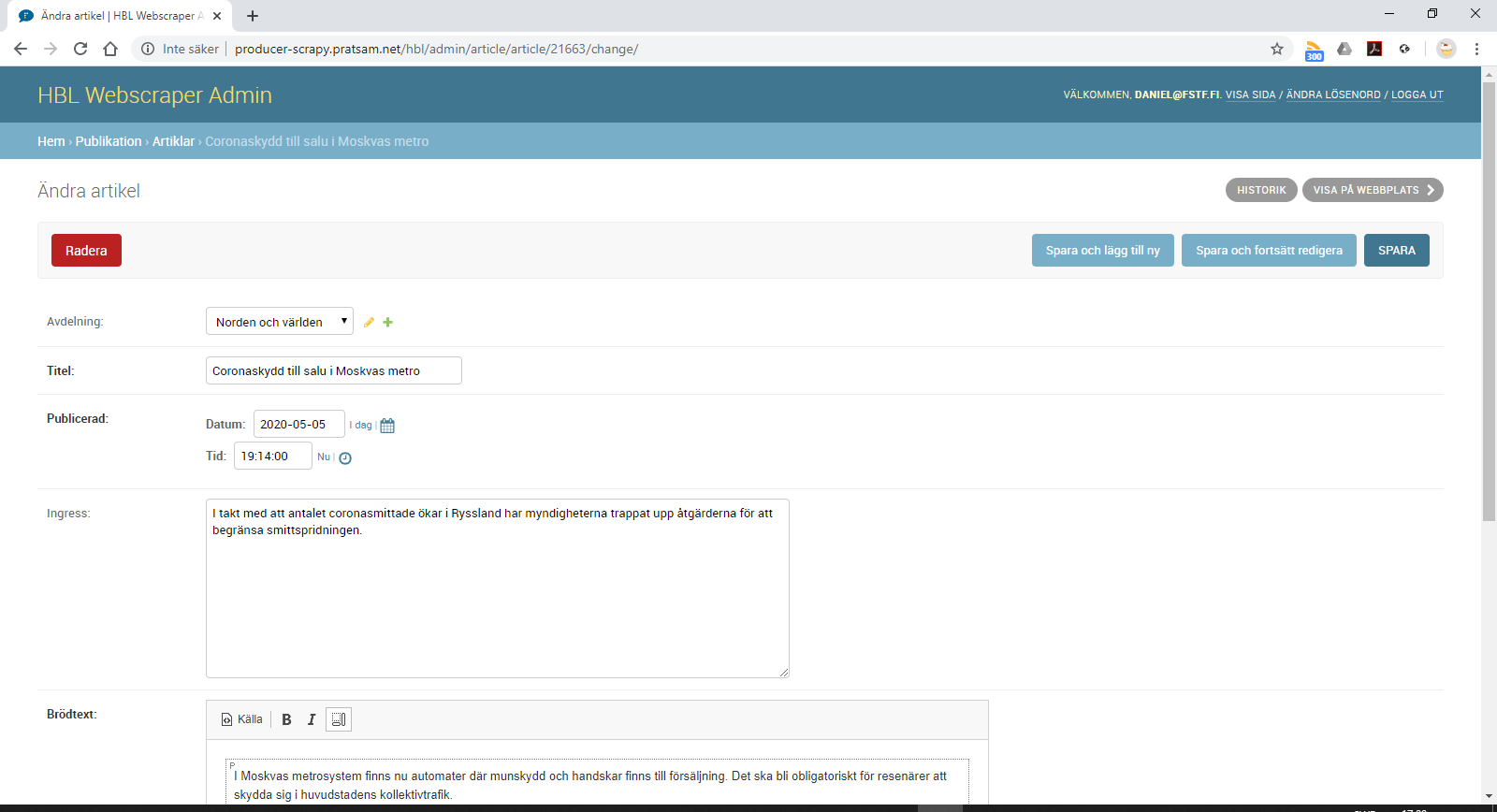Go to the browser home page
This screenshot has height=812, width=1497.
point(110,49)
